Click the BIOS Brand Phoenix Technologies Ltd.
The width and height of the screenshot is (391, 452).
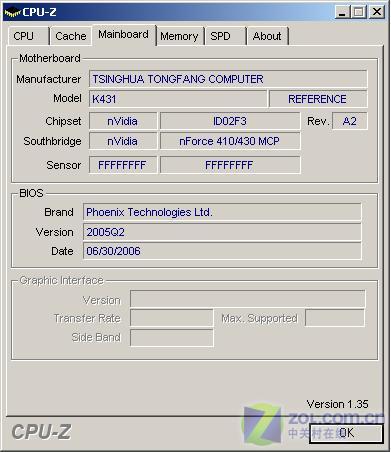pyautogui.click(x=222, y=212)
